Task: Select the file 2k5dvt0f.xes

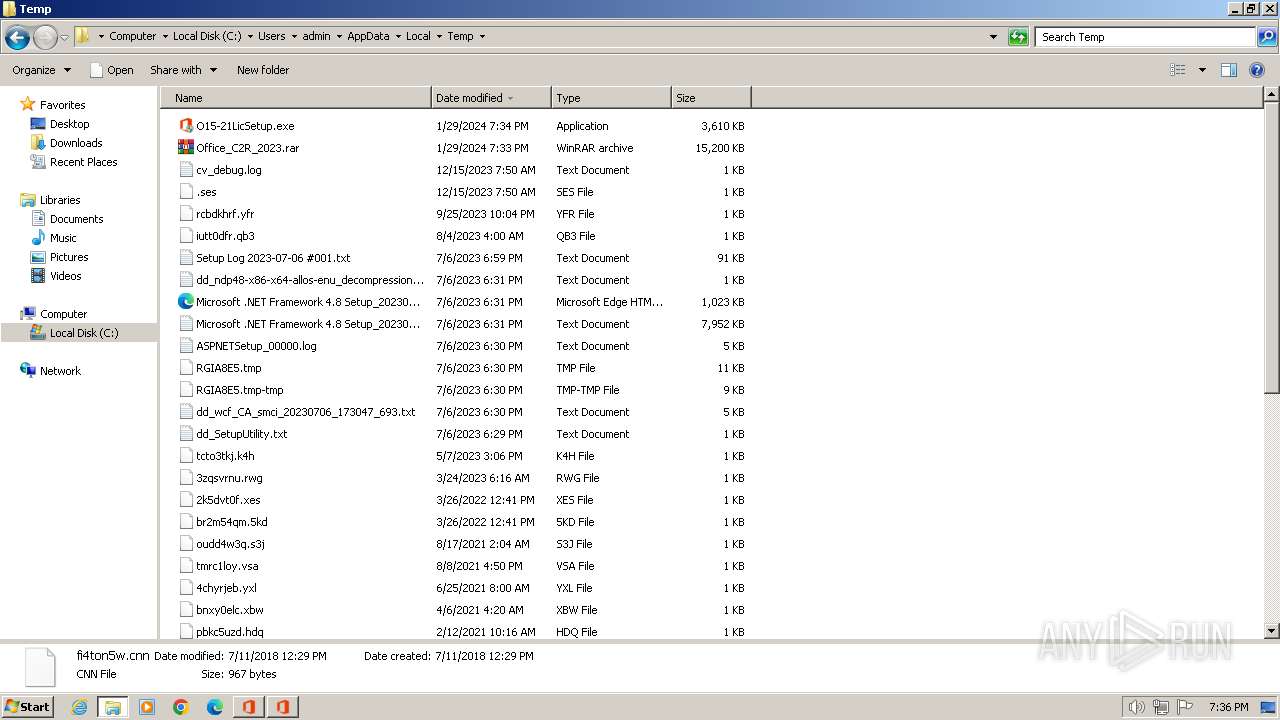Action: click(228, 500)
